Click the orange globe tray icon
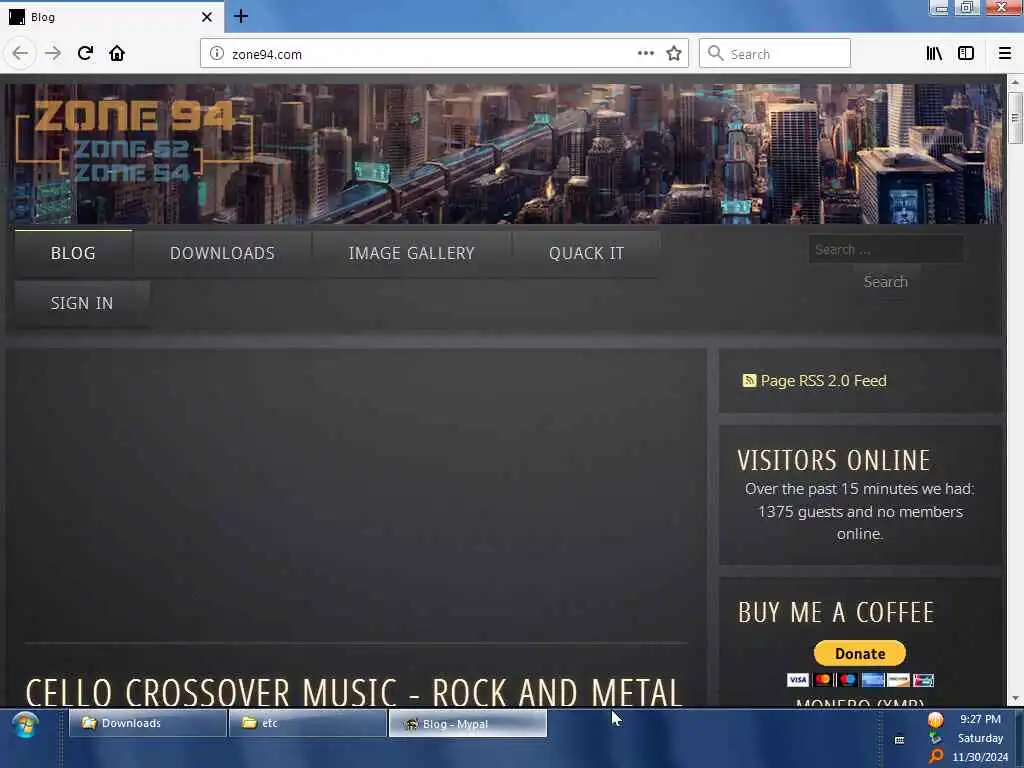1024x768 pixels. [x=936, y=720]
